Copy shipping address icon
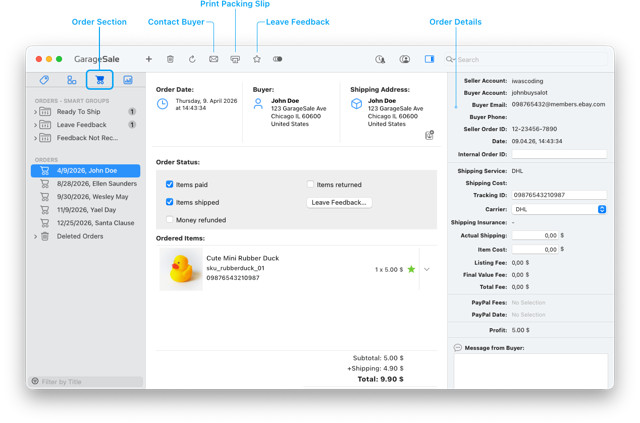Screen dimensions: 640x423 429,135
